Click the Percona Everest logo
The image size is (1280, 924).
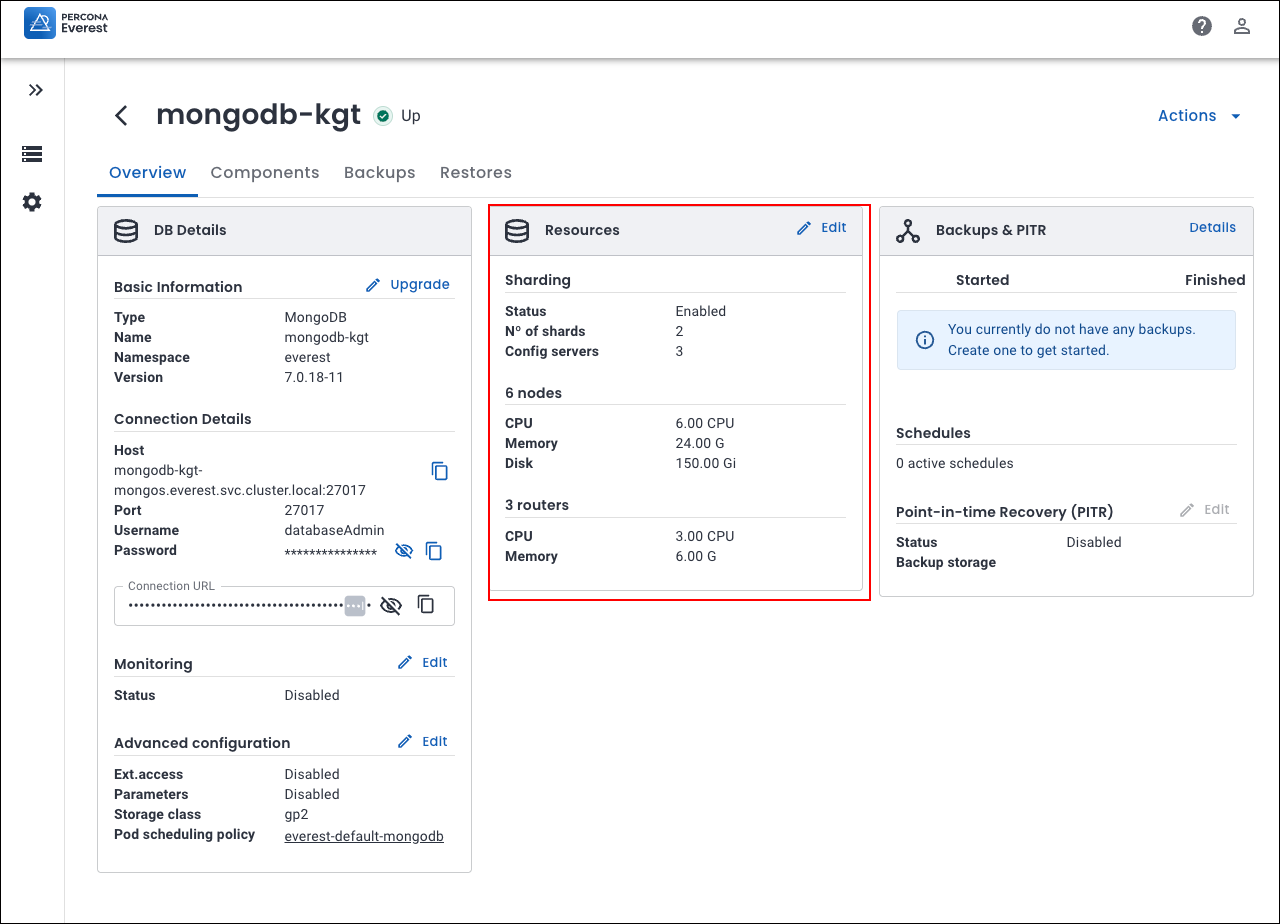[x=66, y=22]
